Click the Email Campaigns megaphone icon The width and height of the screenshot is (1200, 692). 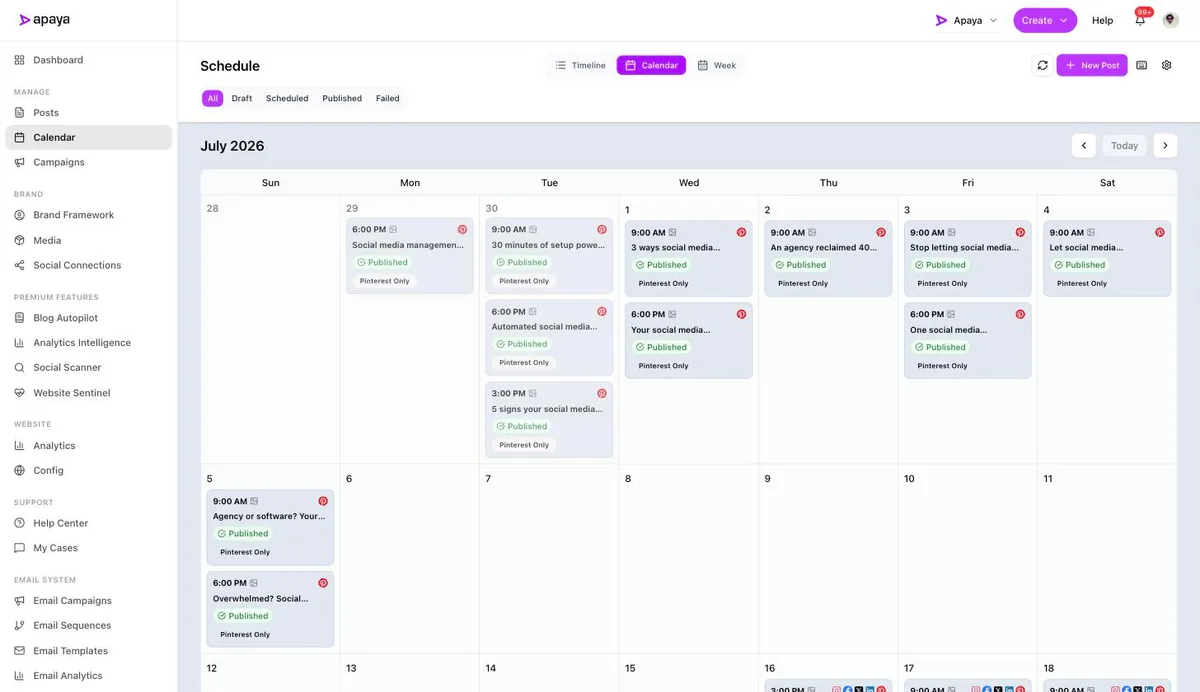click(x=20, y=601)
